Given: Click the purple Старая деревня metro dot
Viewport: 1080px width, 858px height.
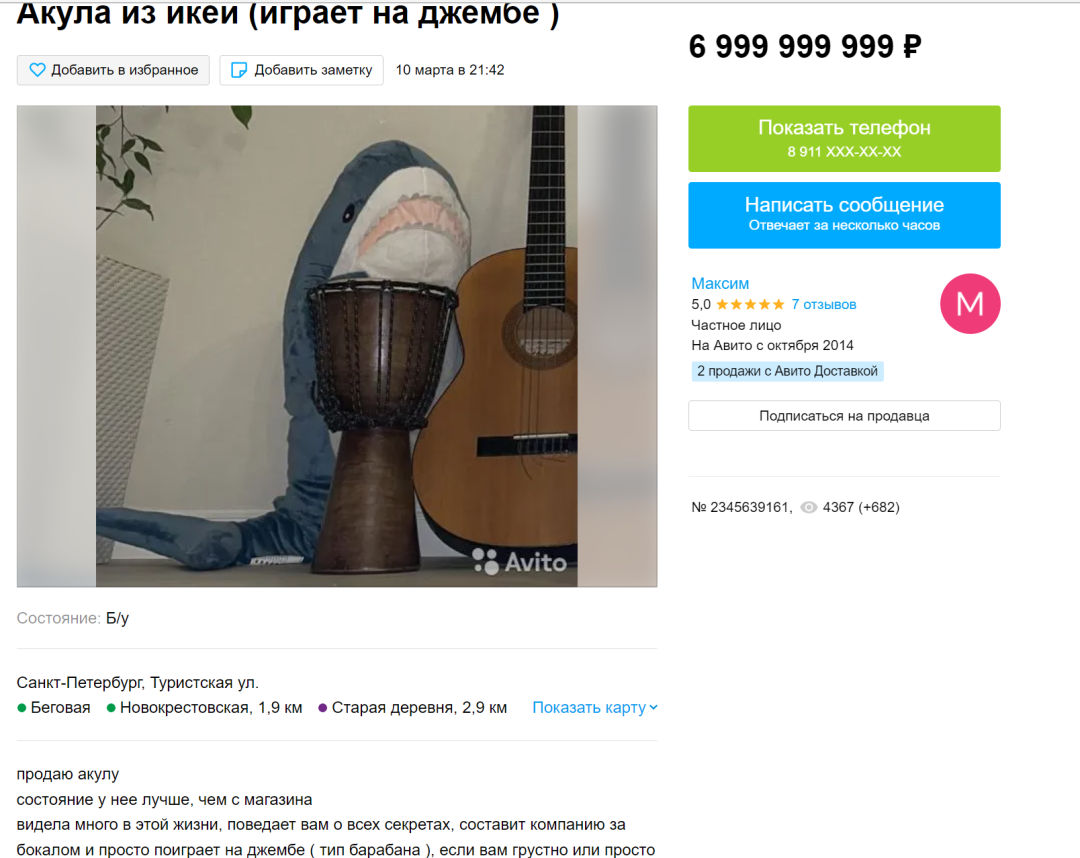Looking at the screenshot, I should [x=322, y=708].
